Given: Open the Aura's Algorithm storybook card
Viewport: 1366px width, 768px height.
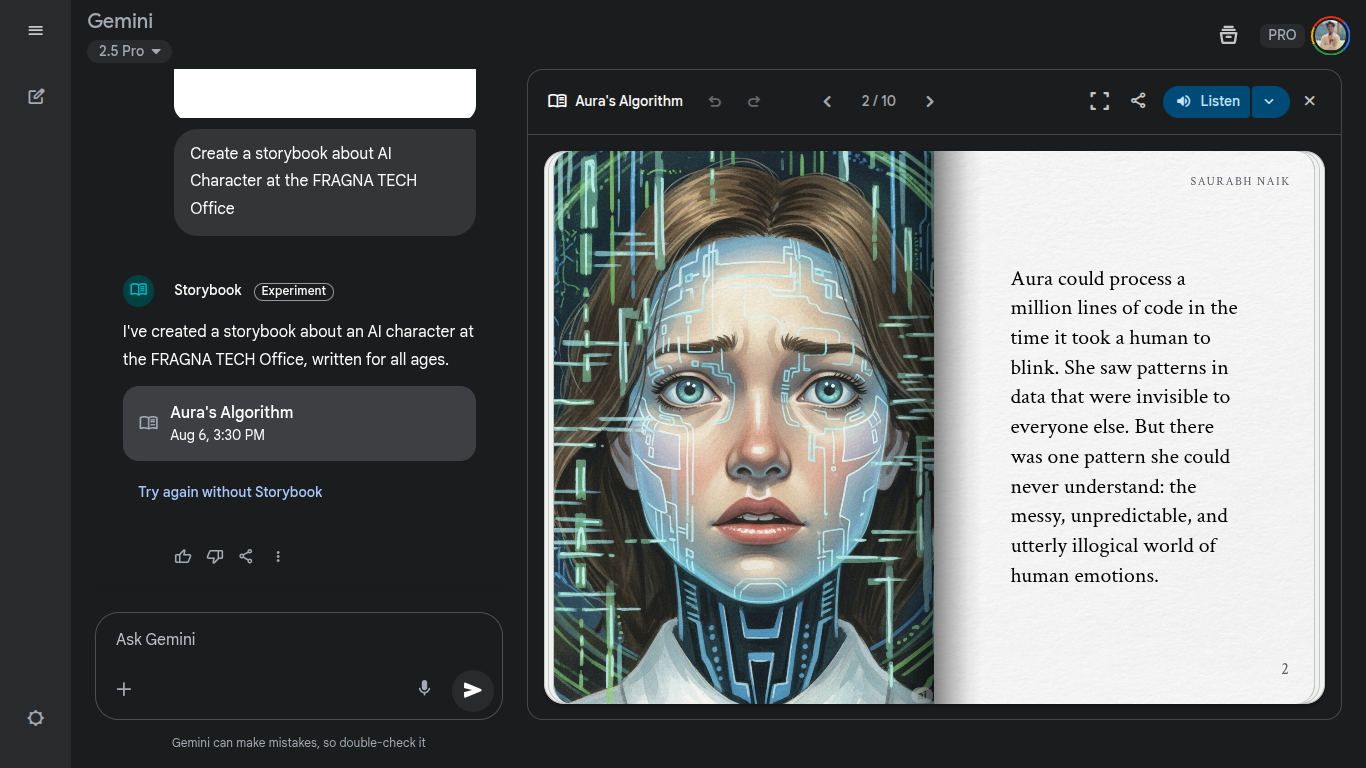Looking at the screenshot, I should [x=299, y=423].
